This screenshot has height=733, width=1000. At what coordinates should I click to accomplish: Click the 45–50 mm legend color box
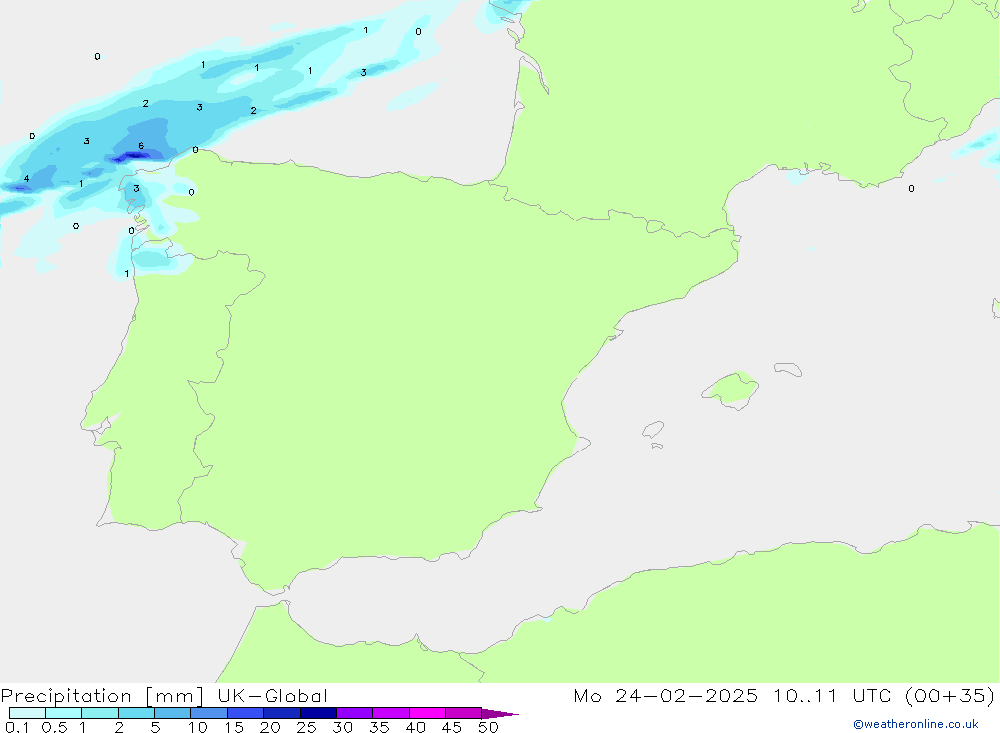tap(464, 713)
